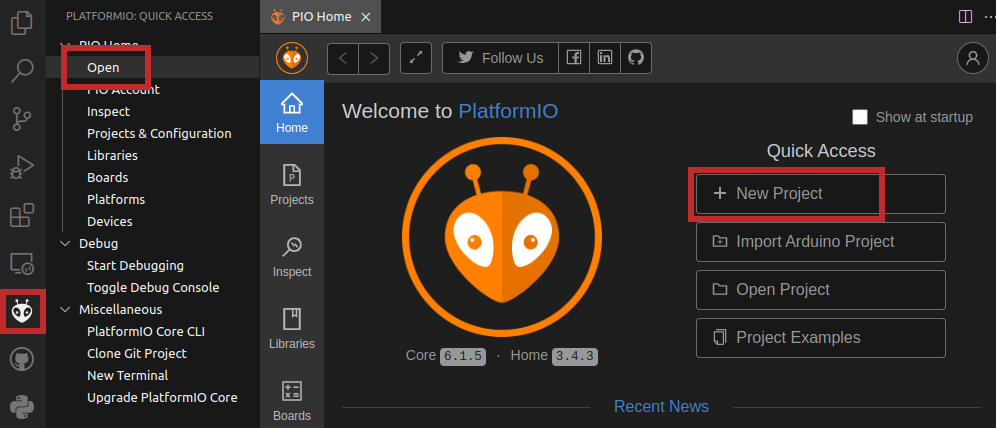Open Project Examples
This screenshot has width=996, height=428.
[821, 338]
